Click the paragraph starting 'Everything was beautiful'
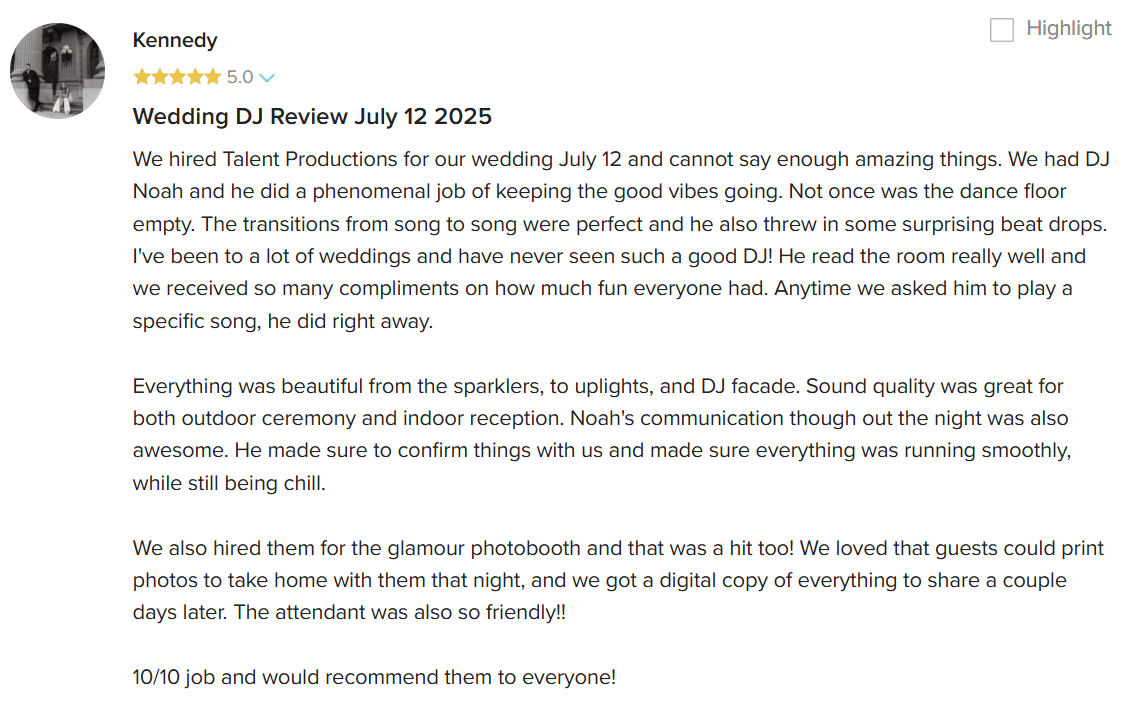The height and width of the screenshot is (701, 1132). pyautogui.click(x=601, y=435)
